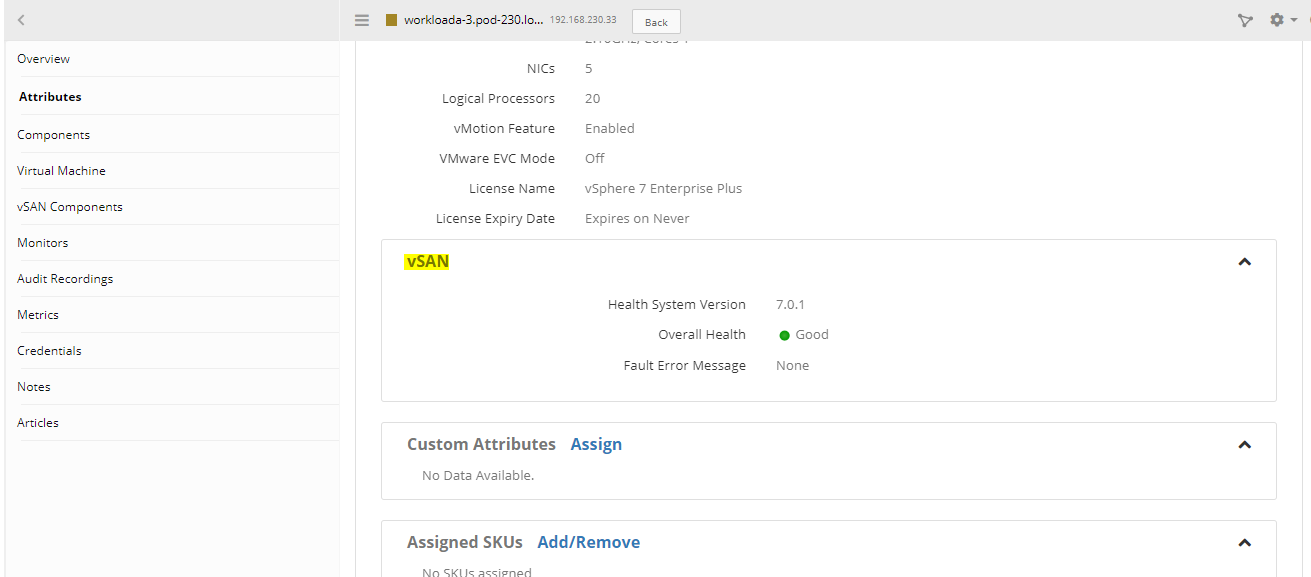The height and width of the screenshot is (577, 1311).
Task: Click the Add/Remove SKUs link
Action: (x=588, y=541)
